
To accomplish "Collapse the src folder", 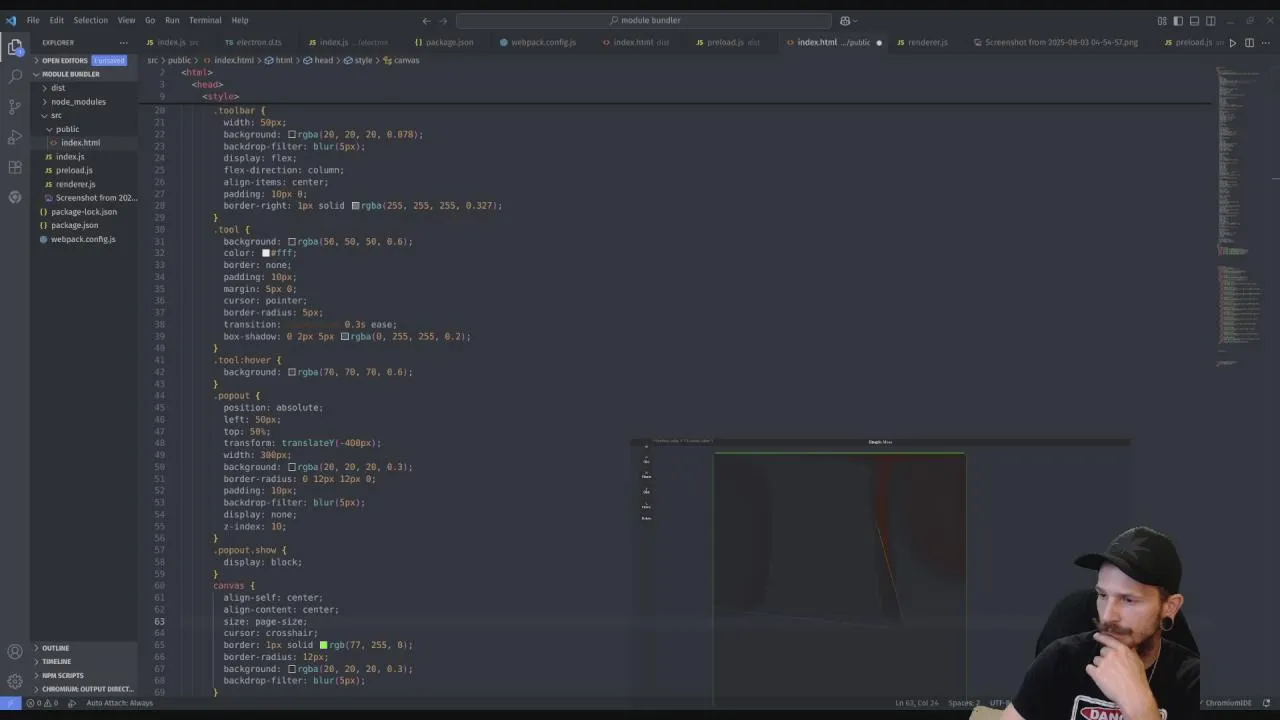I will (x=56, y=115).
